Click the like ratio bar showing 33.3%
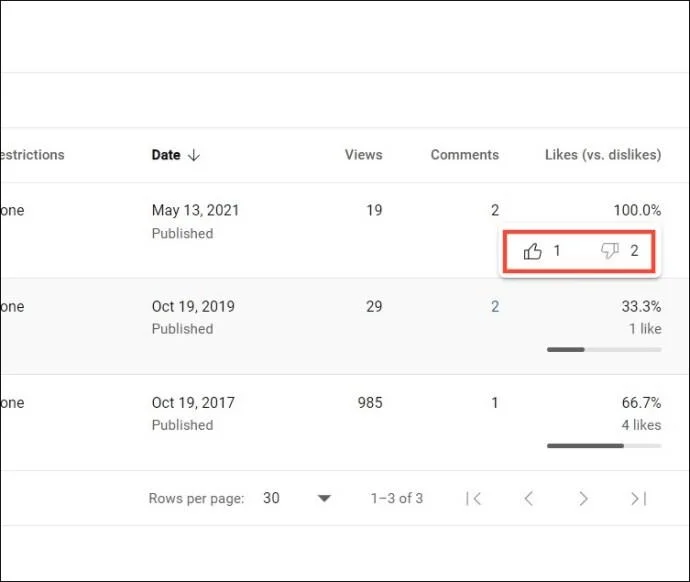The width and height of the screenshot is (690, 582). pyautogui.click(x=604, y=350)
